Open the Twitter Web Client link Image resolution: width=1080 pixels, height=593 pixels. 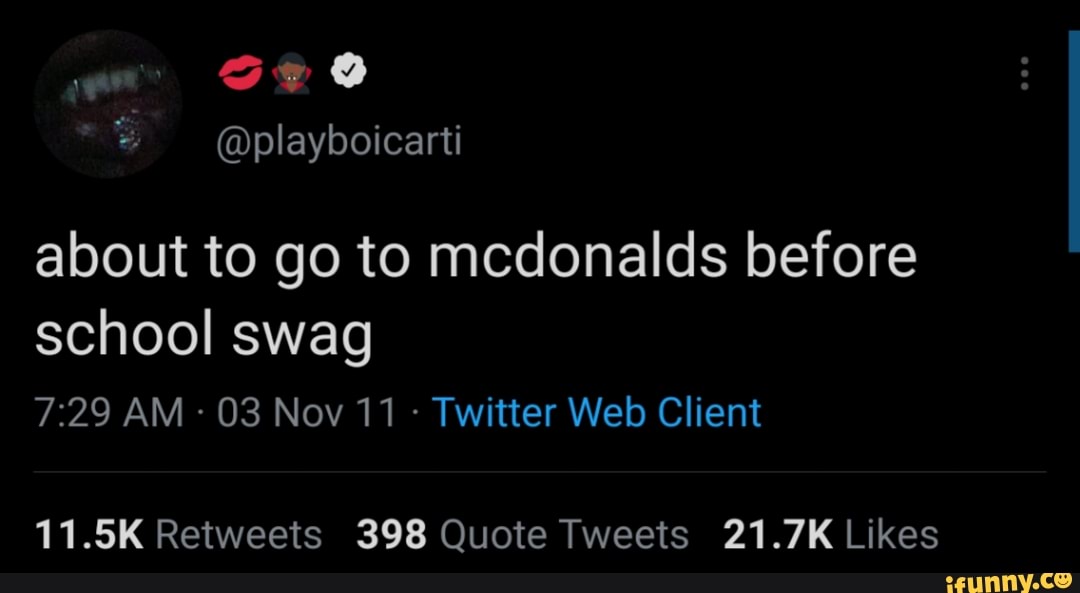coord(597,411)
